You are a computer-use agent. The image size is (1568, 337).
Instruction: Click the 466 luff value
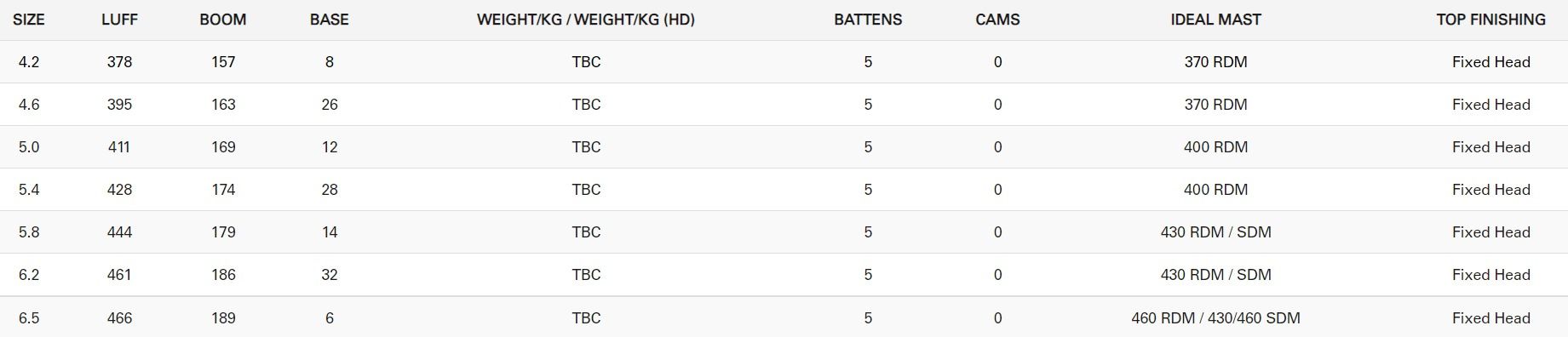pyautogui.click(x=119, y=318)
